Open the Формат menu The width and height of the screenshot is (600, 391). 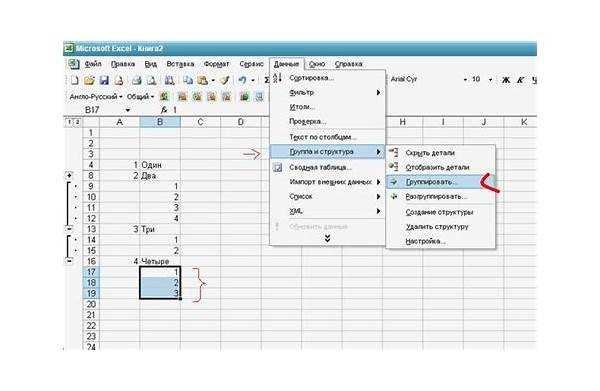point(216,64)
